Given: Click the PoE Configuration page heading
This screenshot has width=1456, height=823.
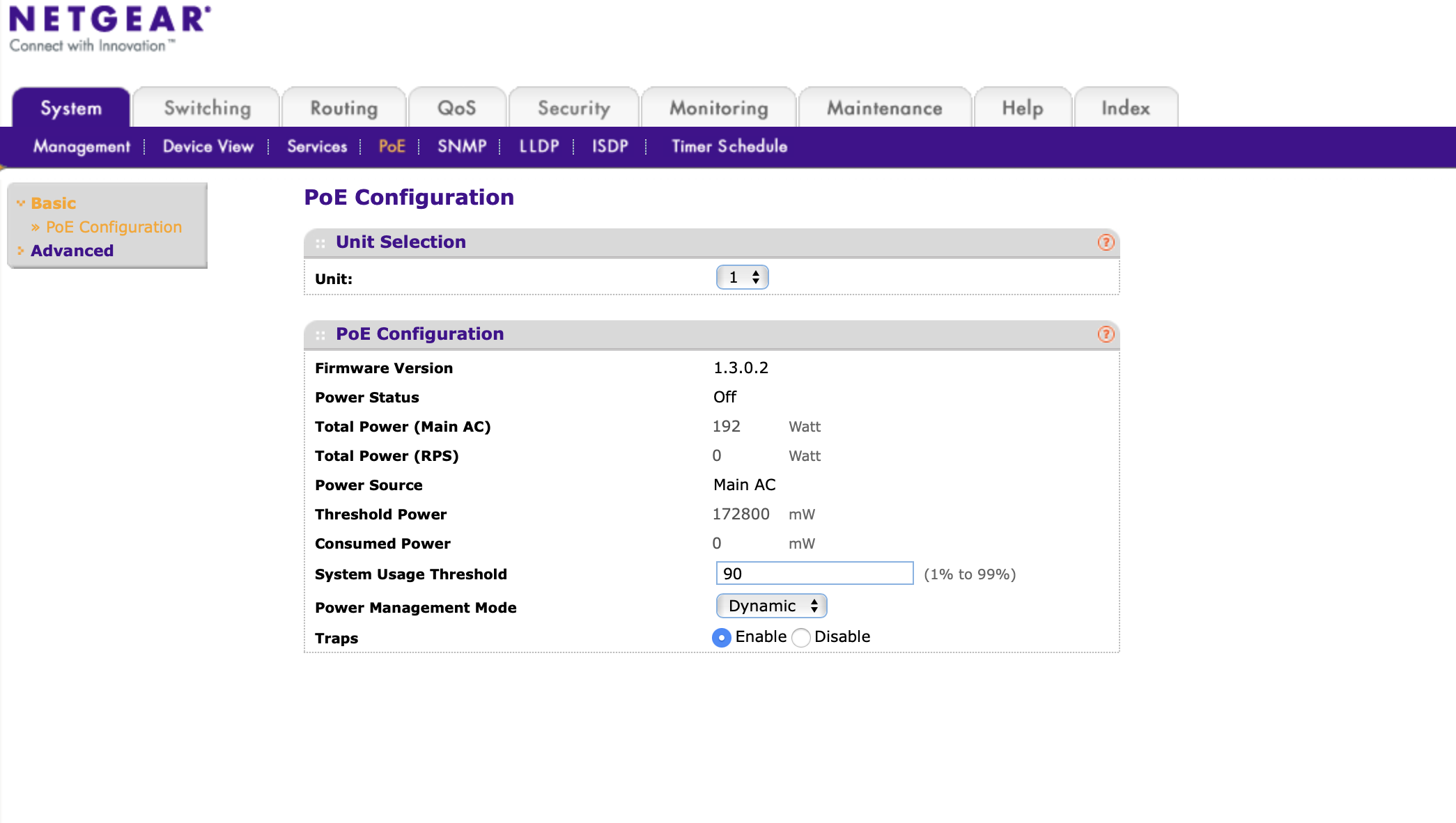Looking at the screenshot, I should pos(409,197).
